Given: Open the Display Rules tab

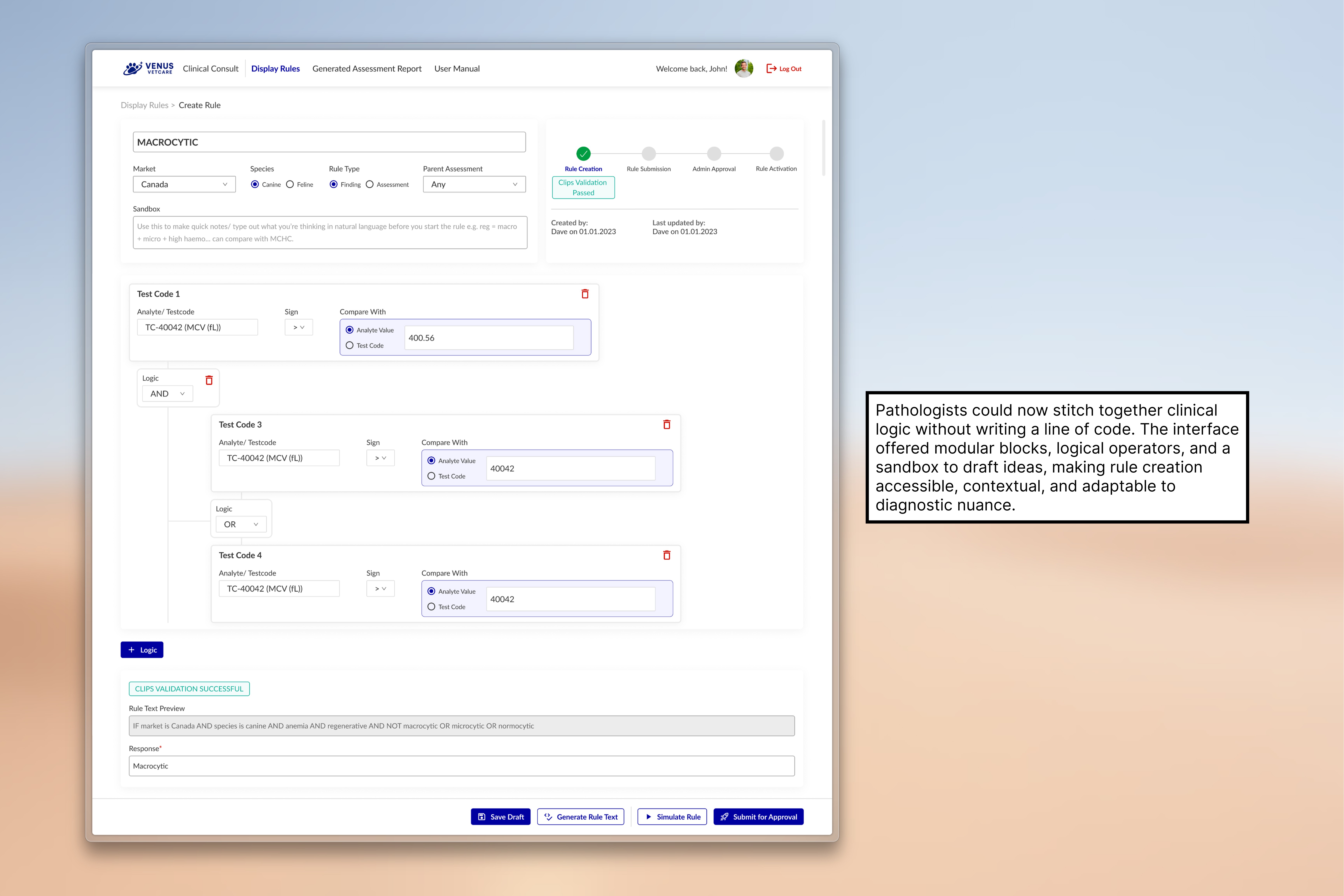Looking at the screenshot, I should [275, 69].
